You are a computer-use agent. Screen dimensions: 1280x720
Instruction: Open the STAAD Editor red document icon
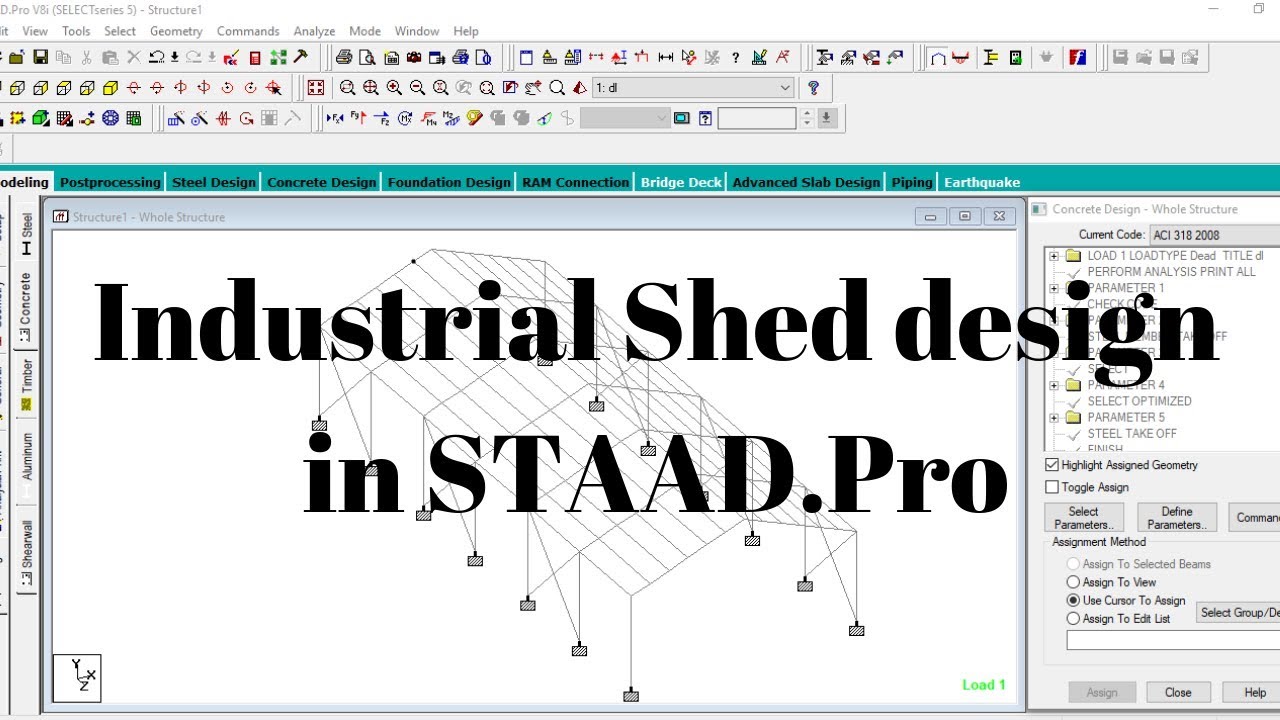coord(254,57)
